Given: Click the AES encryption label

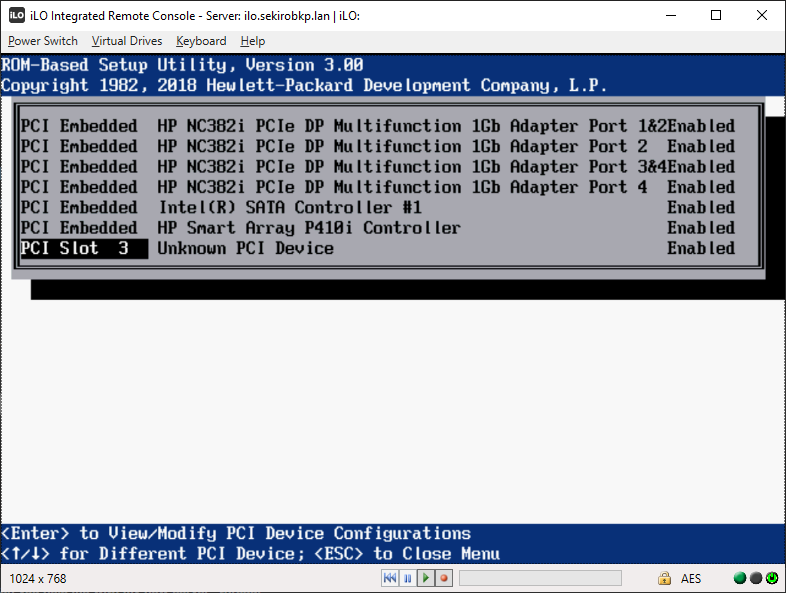Looking at the screenshot, I should [x=691, y=578].
